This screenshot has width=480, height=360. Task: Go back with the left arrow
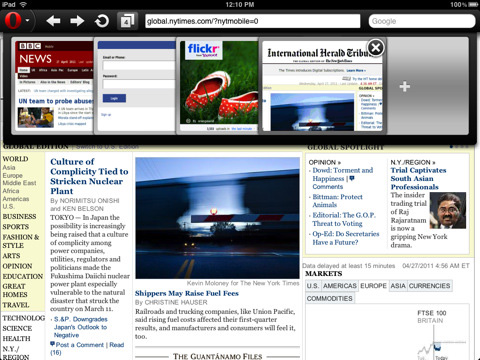53,21
